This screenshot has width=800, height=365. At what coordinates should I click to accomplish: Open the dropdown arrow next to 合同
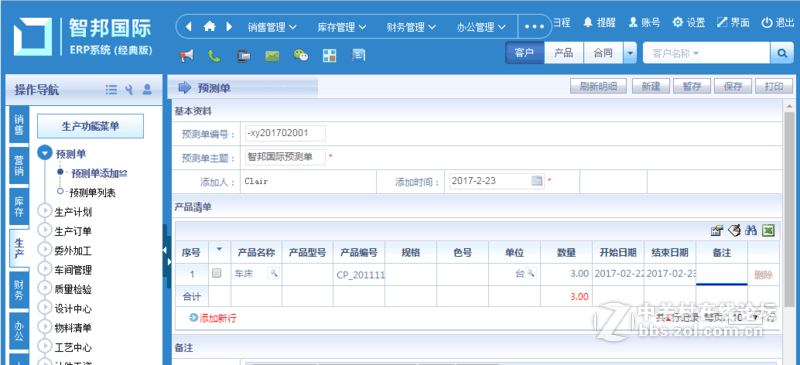tap(631, 53)
